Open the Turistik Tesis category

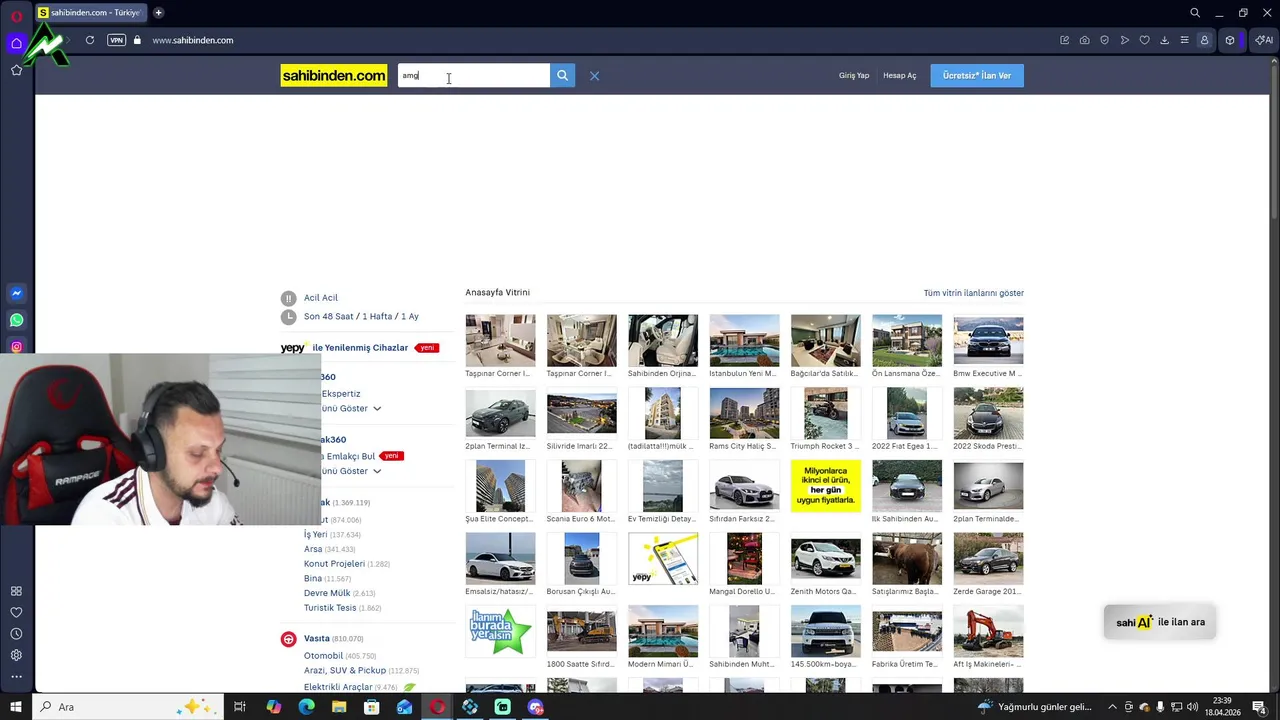330,608
